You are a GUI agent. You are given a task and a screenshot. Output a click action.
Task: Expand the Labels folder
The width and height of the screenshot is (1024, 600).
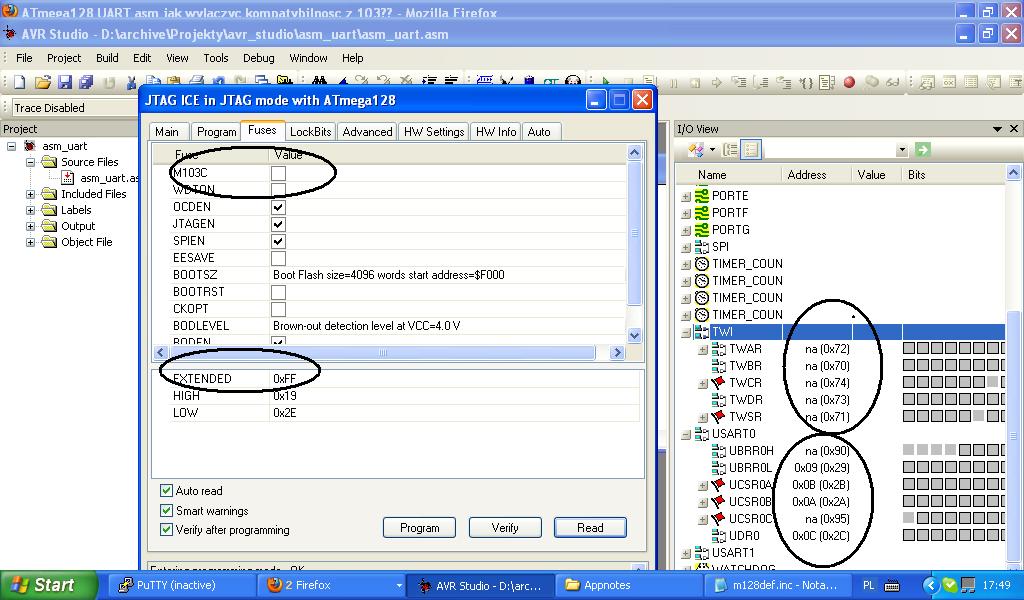tap(30, 210)
